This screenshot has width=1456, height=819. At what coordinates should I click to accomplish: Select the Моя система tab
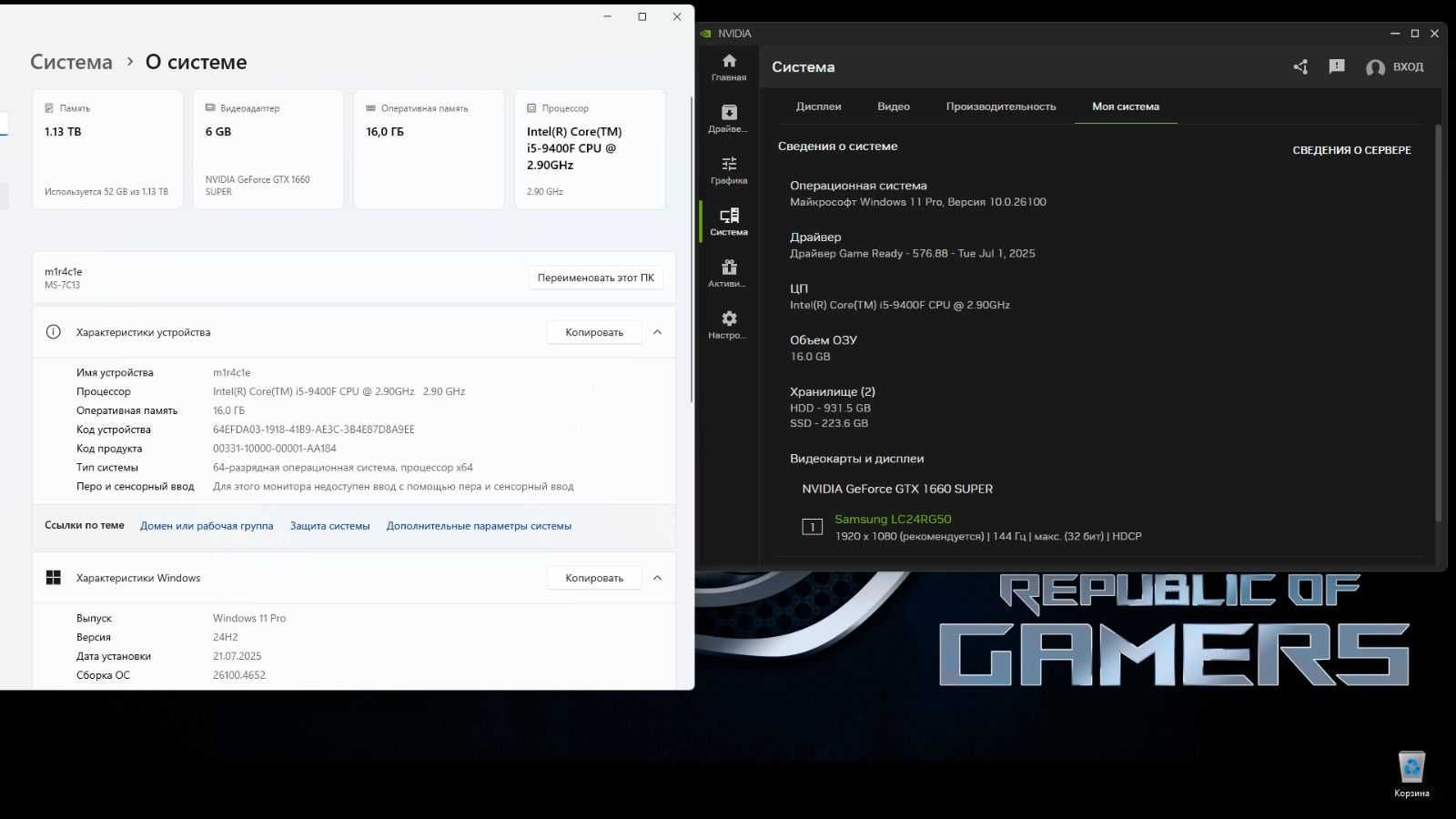[1126, 106]
